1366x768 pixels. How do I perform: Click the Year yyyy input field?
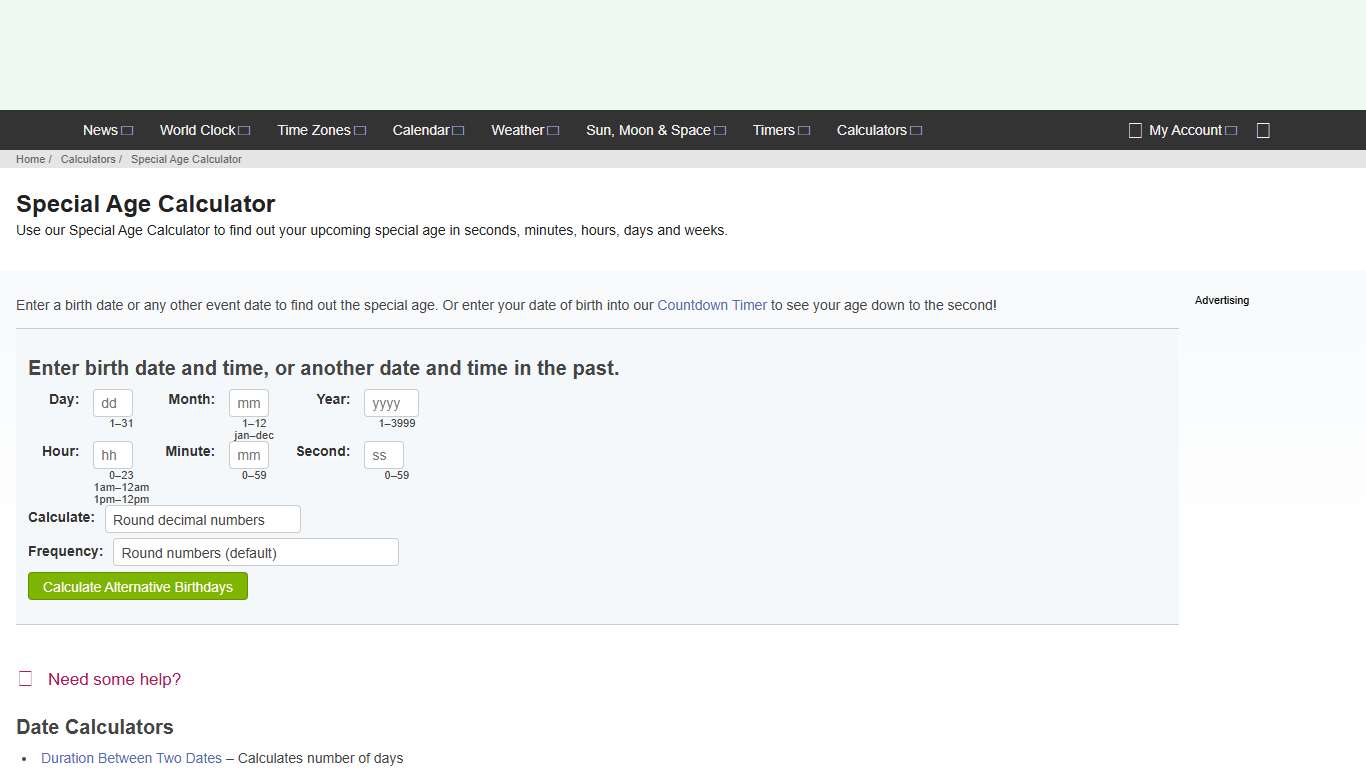click(390, 403)
